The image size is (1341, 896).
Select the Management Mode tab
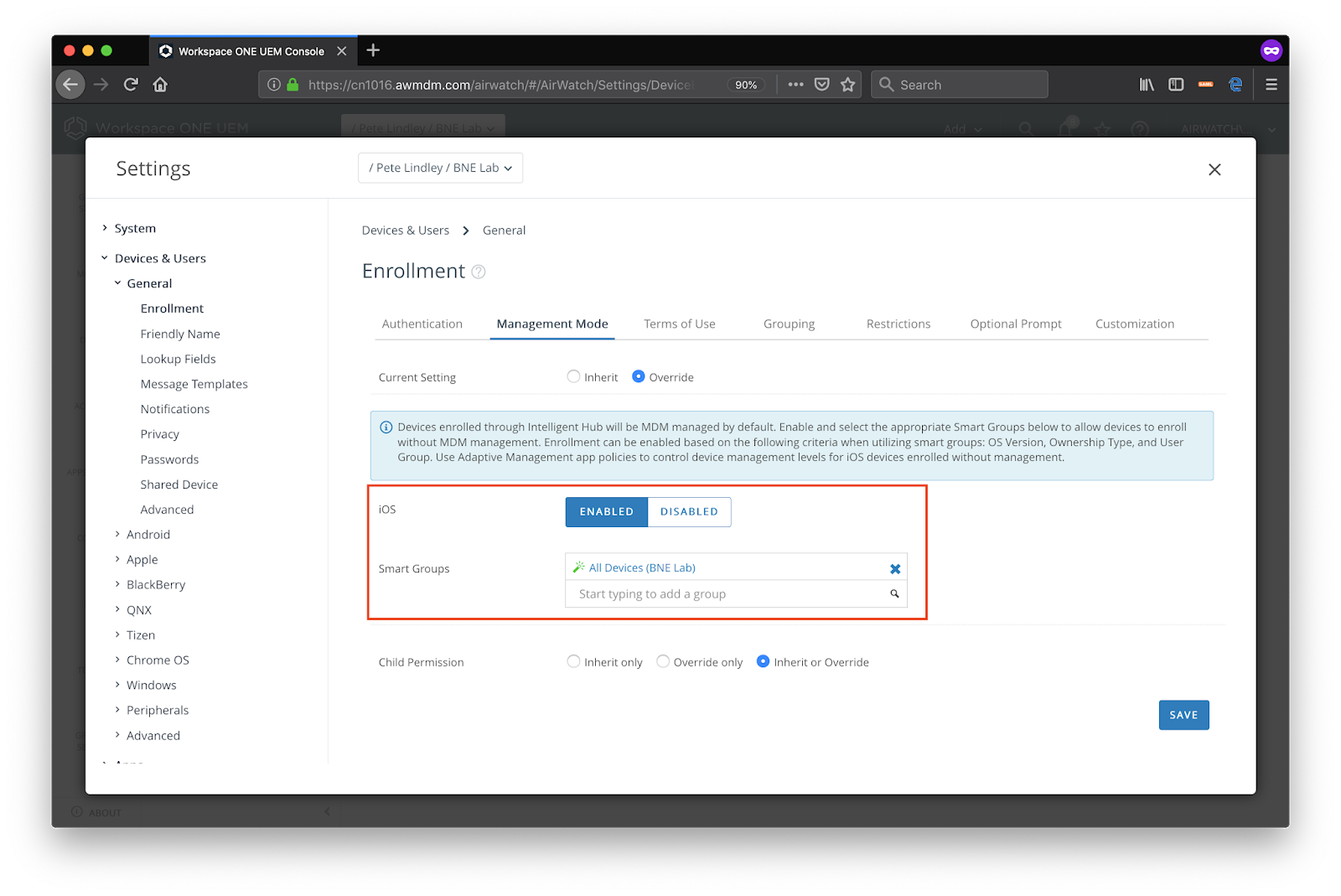point(552,324)
